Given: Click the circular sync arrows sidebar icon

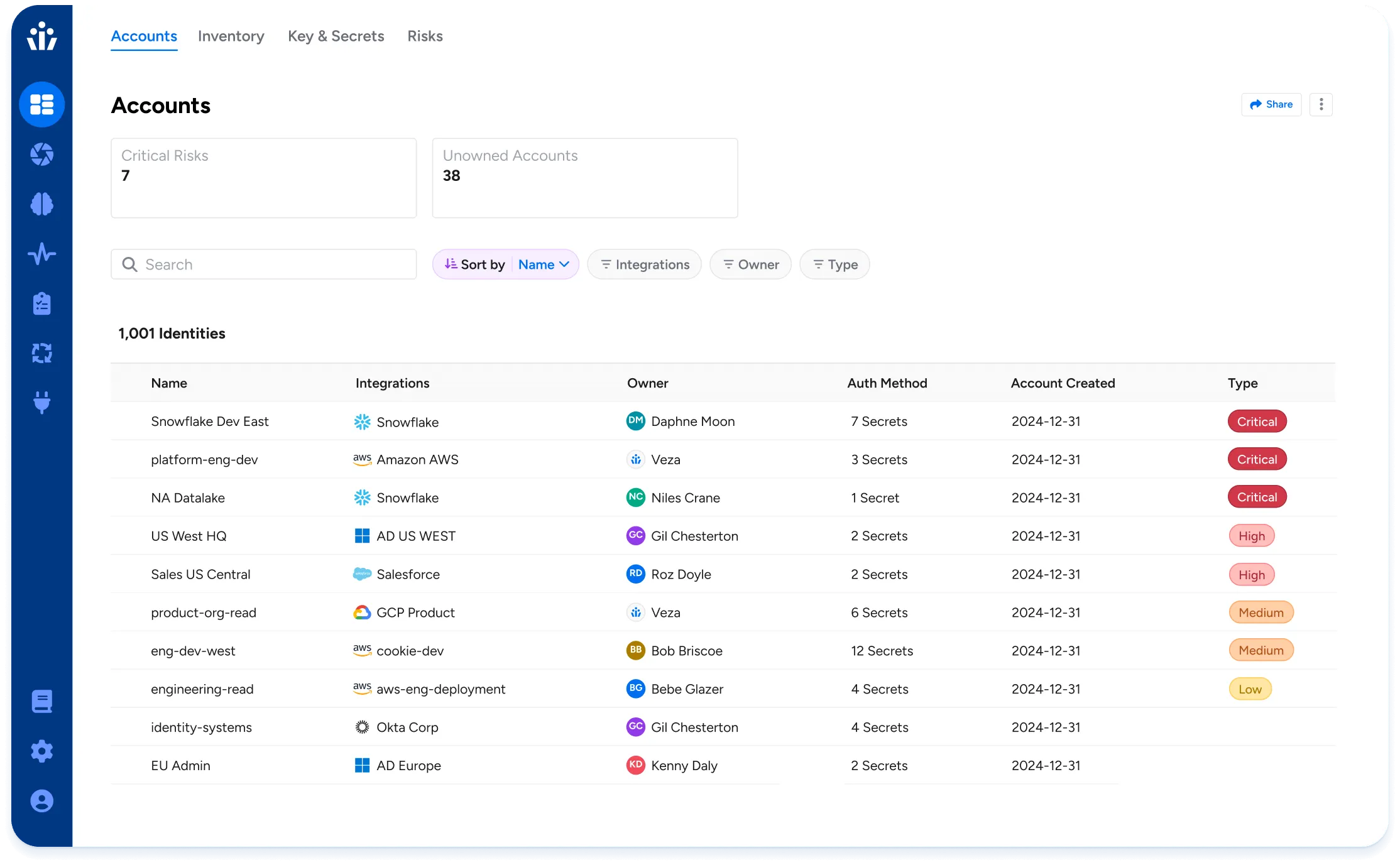Looking at the screenshot, I should 41,353.
